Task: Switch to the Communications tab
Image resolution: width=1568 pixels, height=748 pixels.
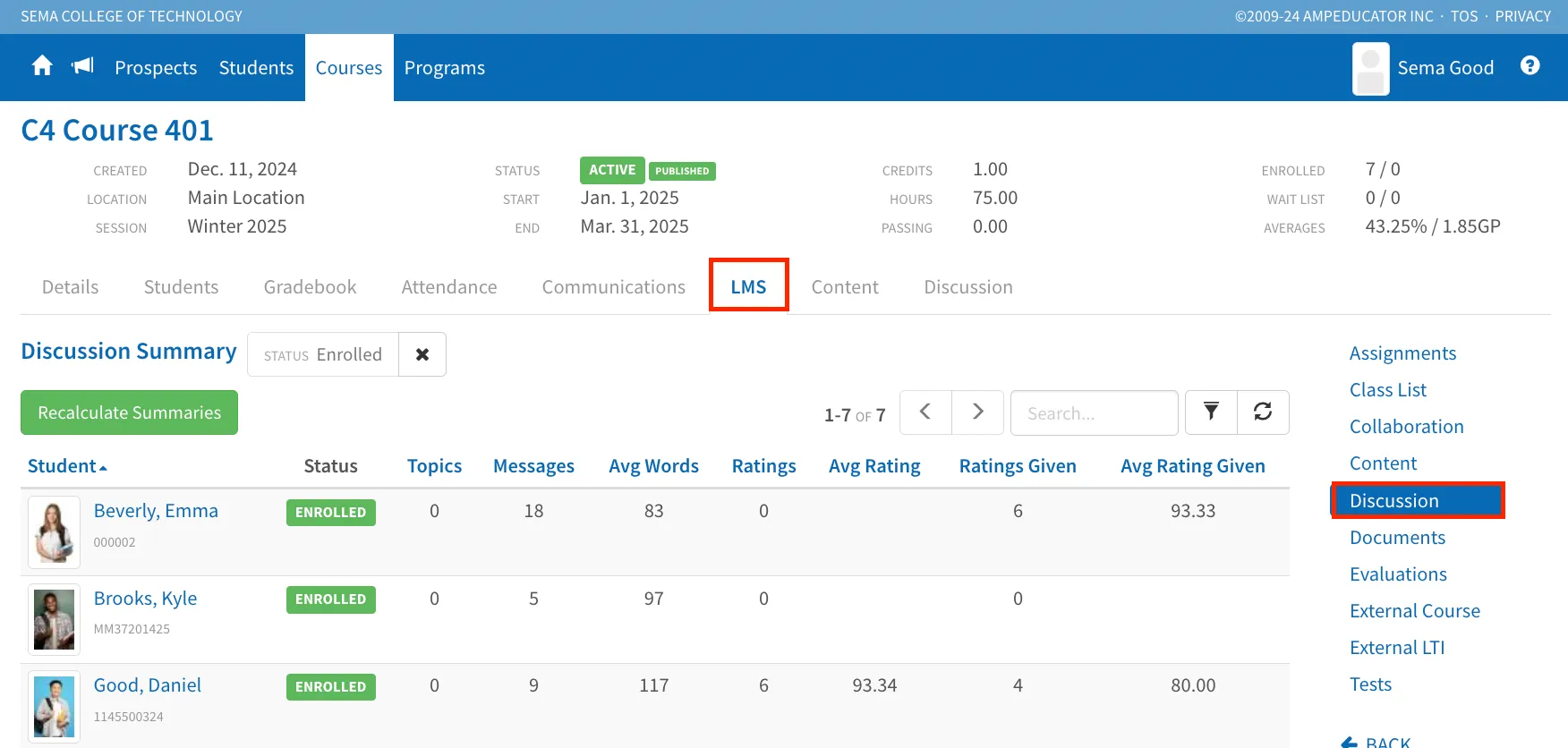Action: tap(614, 287)
